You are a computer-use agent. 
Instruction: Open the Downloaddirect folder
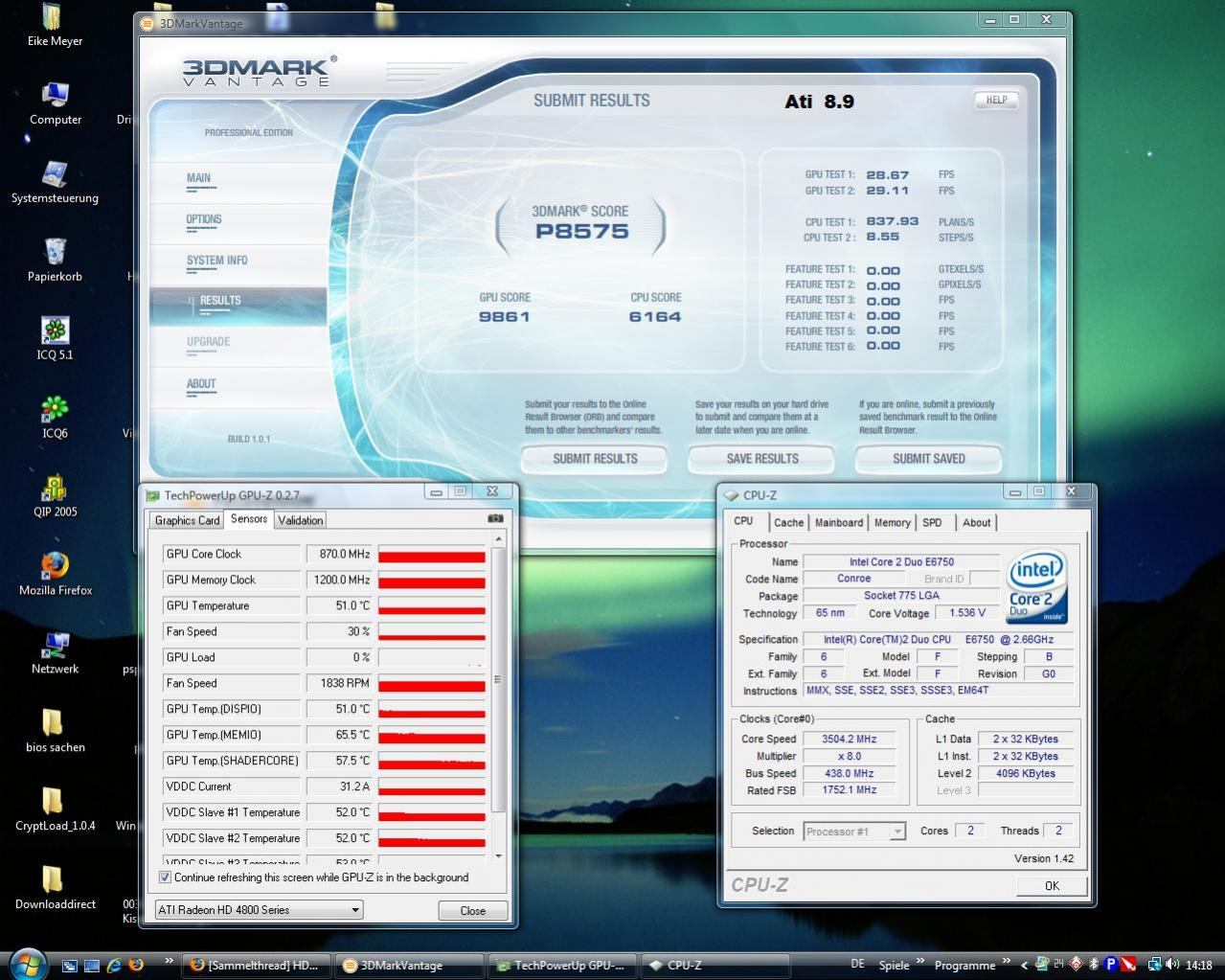[55, 889]
